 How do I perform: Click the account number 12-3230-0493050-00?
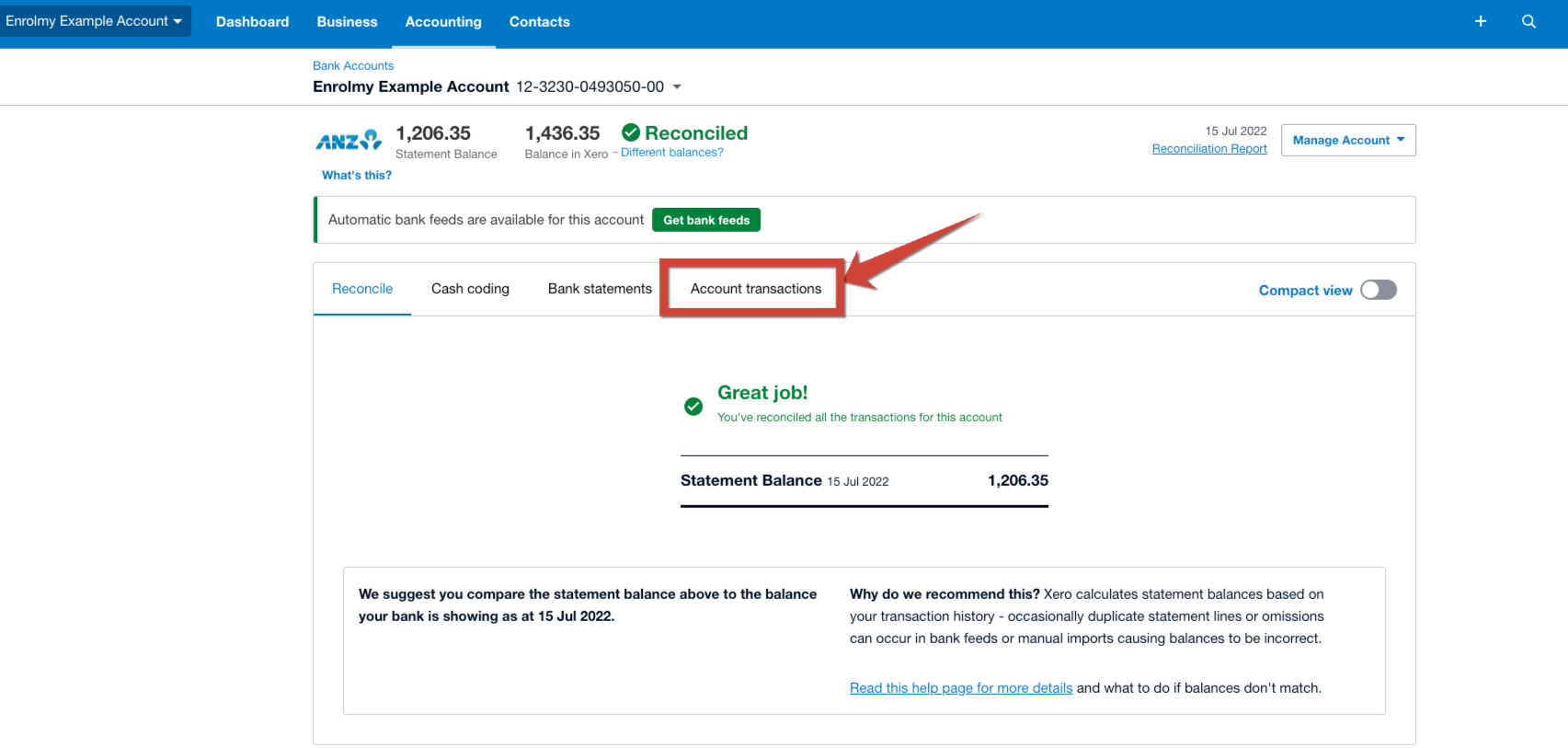[589, 86]
